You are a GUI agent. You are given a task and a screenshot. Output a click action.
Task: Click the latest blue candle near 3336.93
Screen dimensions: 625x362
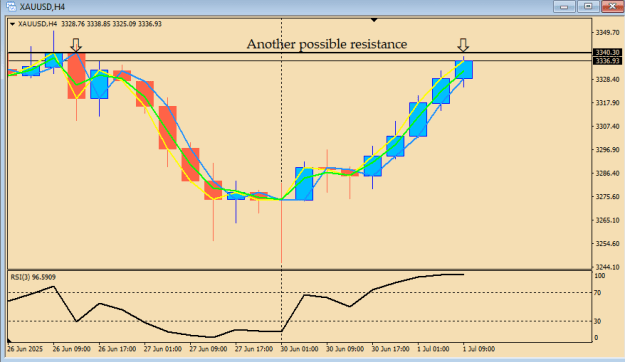tap(464, 70)
